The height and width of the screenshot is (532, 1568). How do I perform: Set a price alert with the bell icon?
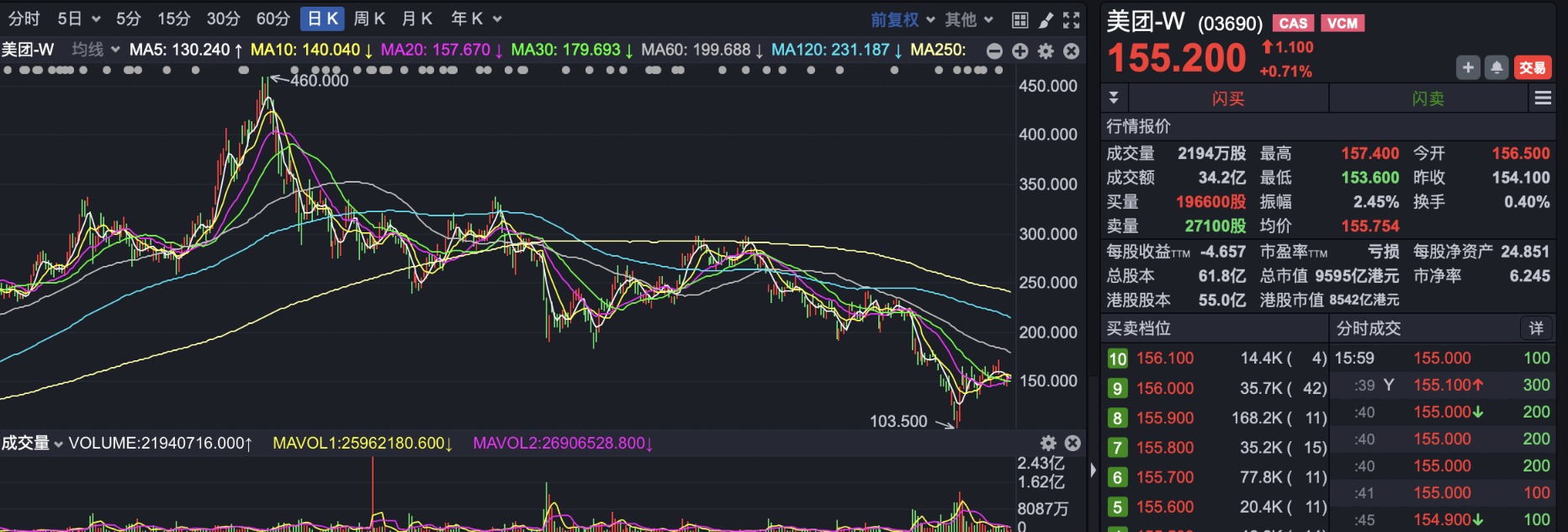[1496, 67]
